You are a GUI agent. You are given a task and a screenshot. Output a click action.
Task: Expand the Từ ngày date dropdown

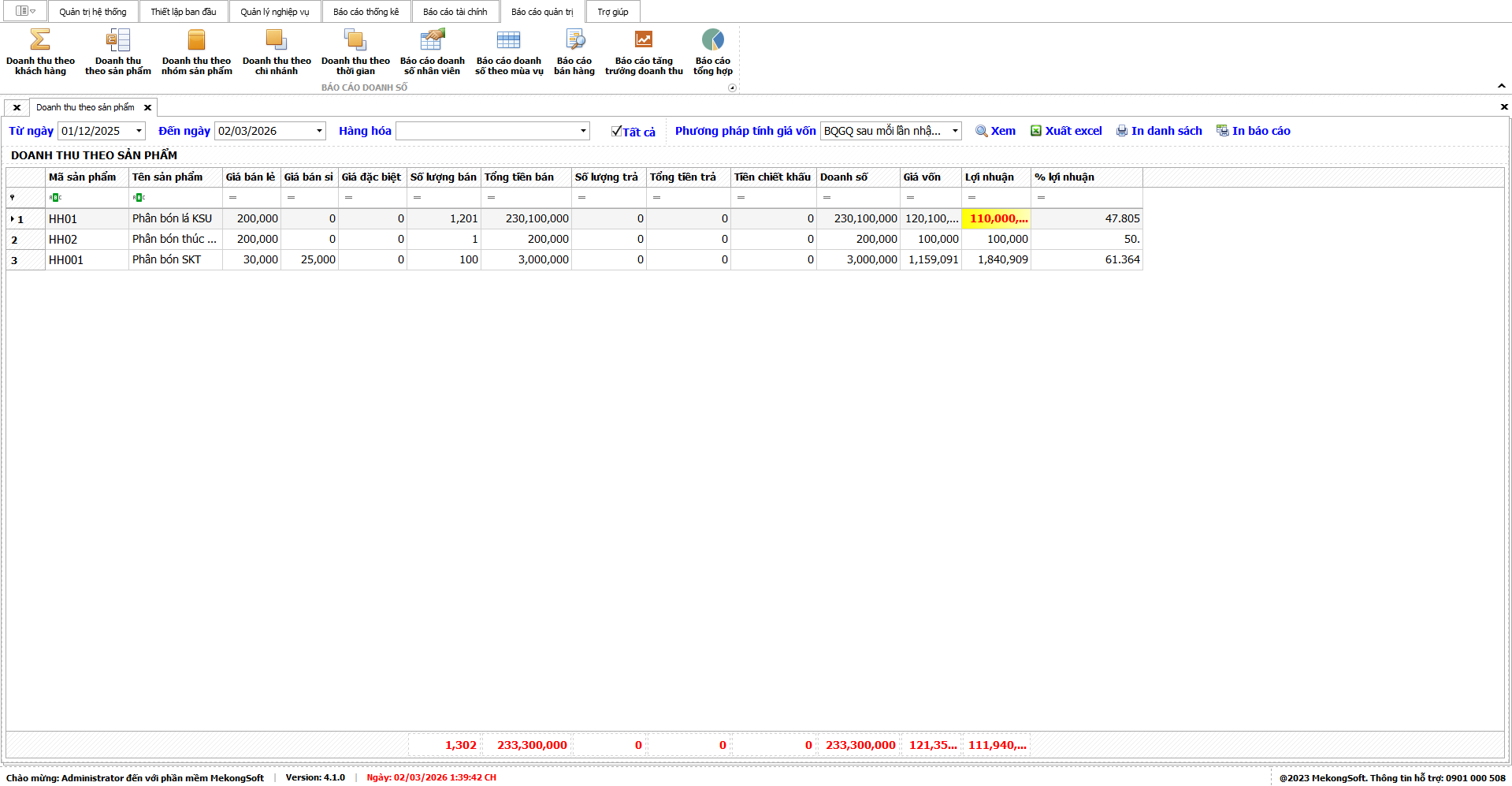139,131
